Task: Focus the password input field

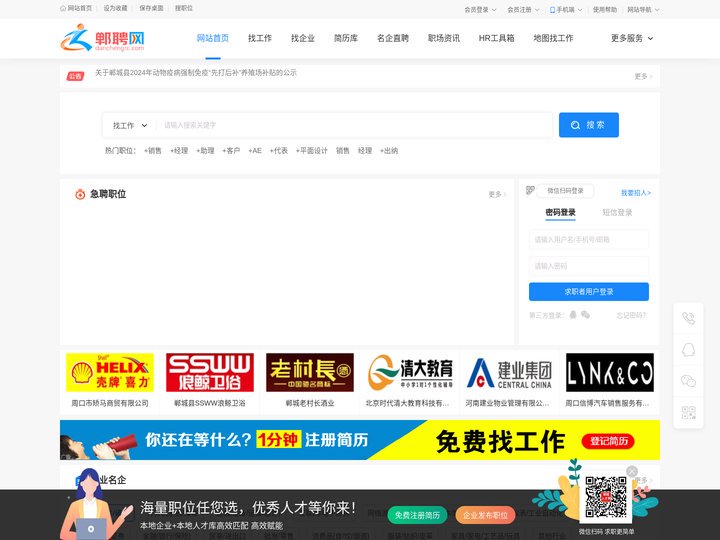Action: pyautogui.click(x=589, y=266)
